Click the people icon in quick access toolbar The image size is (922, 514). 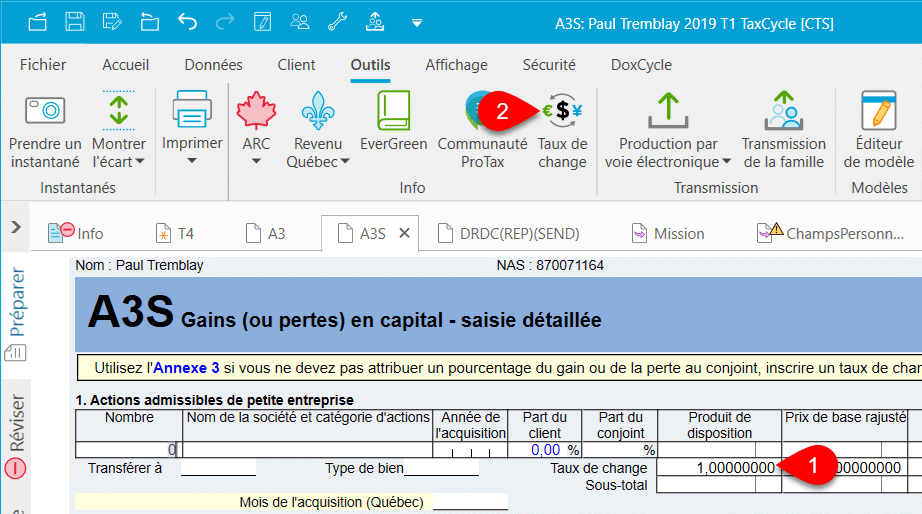(x=300, y=23)
